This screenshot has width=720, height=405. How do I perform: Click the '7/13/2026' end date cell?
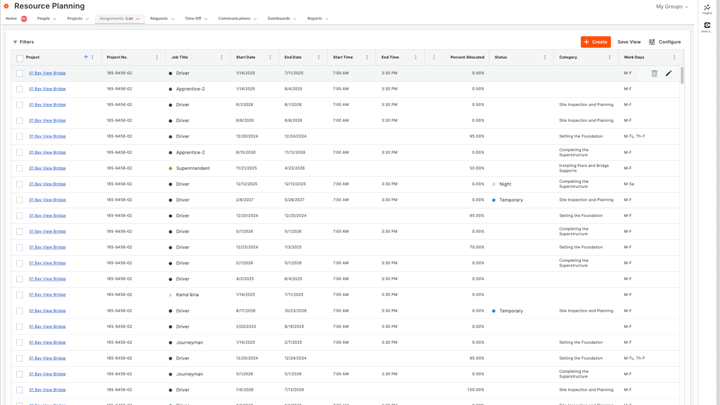point(294,390)
